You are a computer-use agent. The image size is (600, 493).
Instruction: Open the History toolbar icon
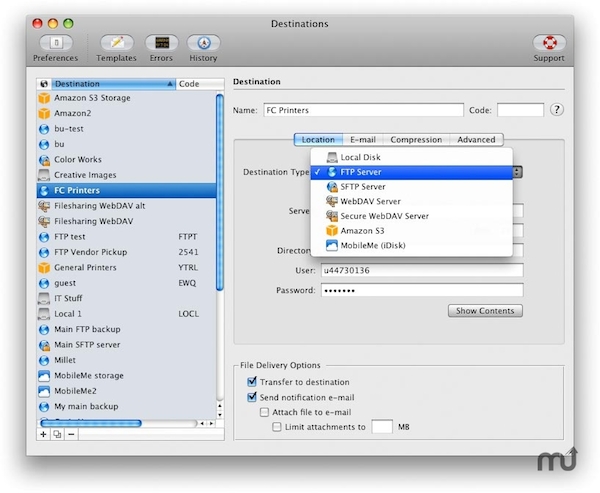click(203, 43)
